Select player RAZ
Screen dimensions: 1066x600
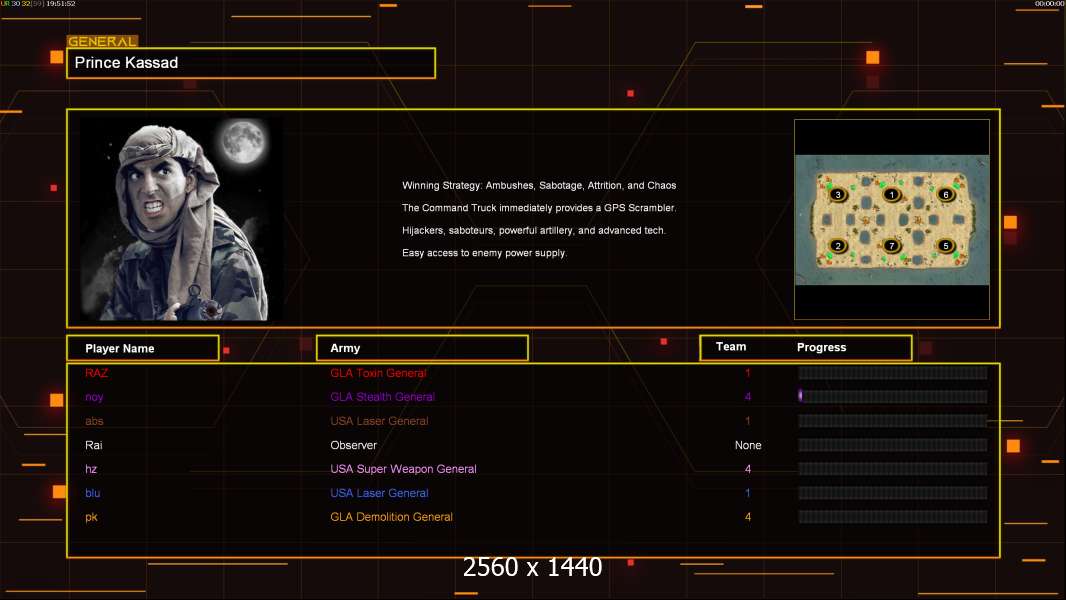(97, 373)
